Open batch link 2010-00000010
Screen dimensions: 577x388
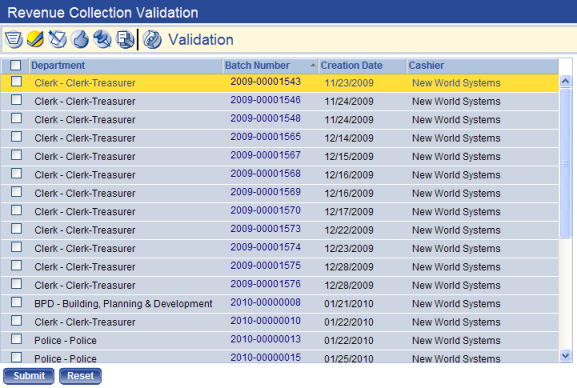(265, 321)
